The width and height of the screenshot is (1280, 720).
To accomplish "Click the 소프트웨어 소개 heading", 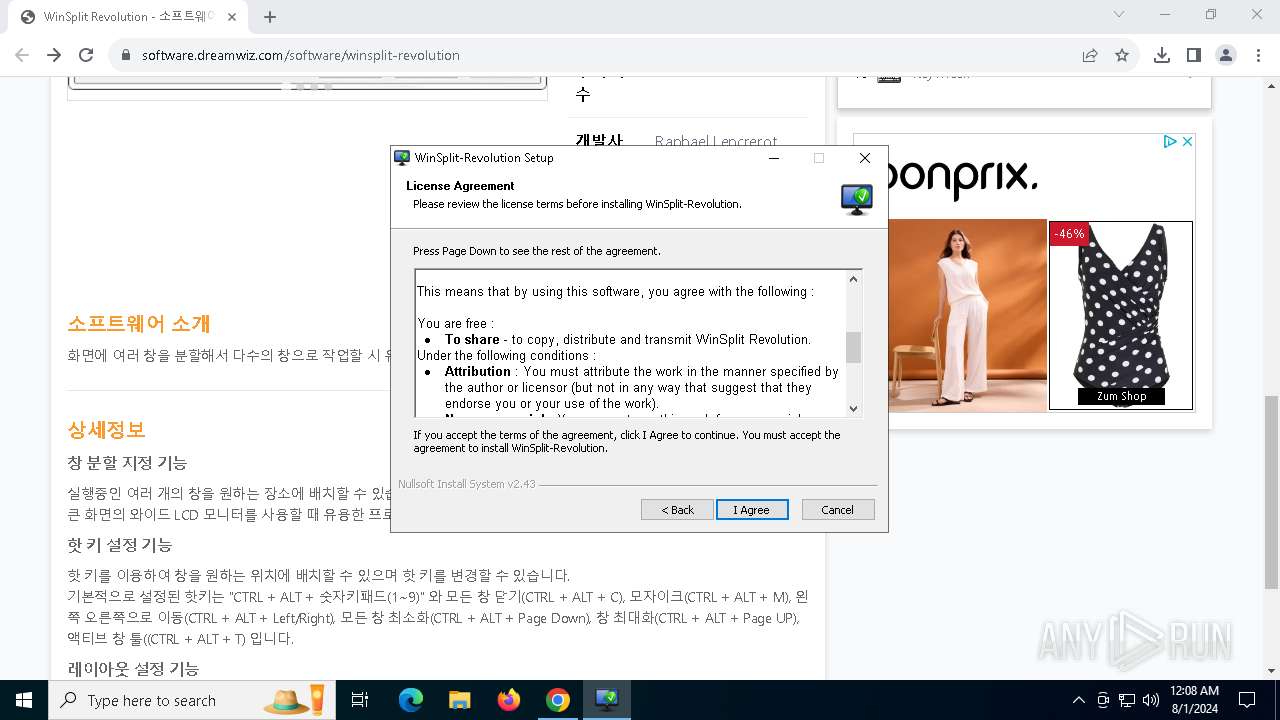I will click(x=139, y=324).
